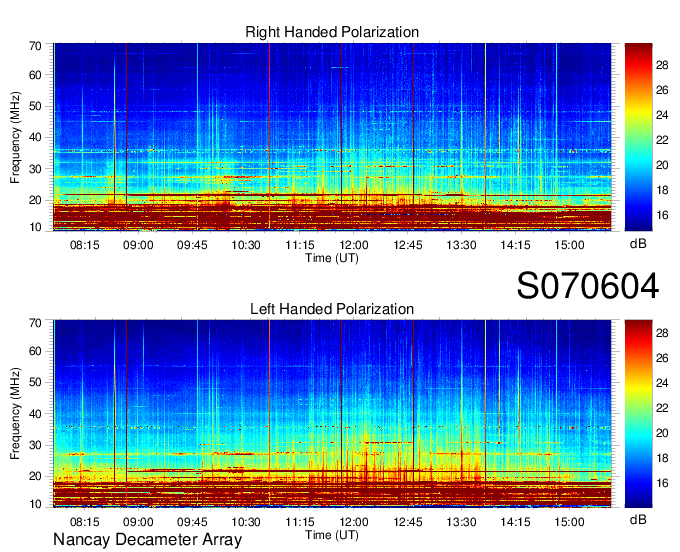Click the 14:15 time tick of Right Handed plot
Image resolution: width=680 pixels, height=552 pixels.
515,245
